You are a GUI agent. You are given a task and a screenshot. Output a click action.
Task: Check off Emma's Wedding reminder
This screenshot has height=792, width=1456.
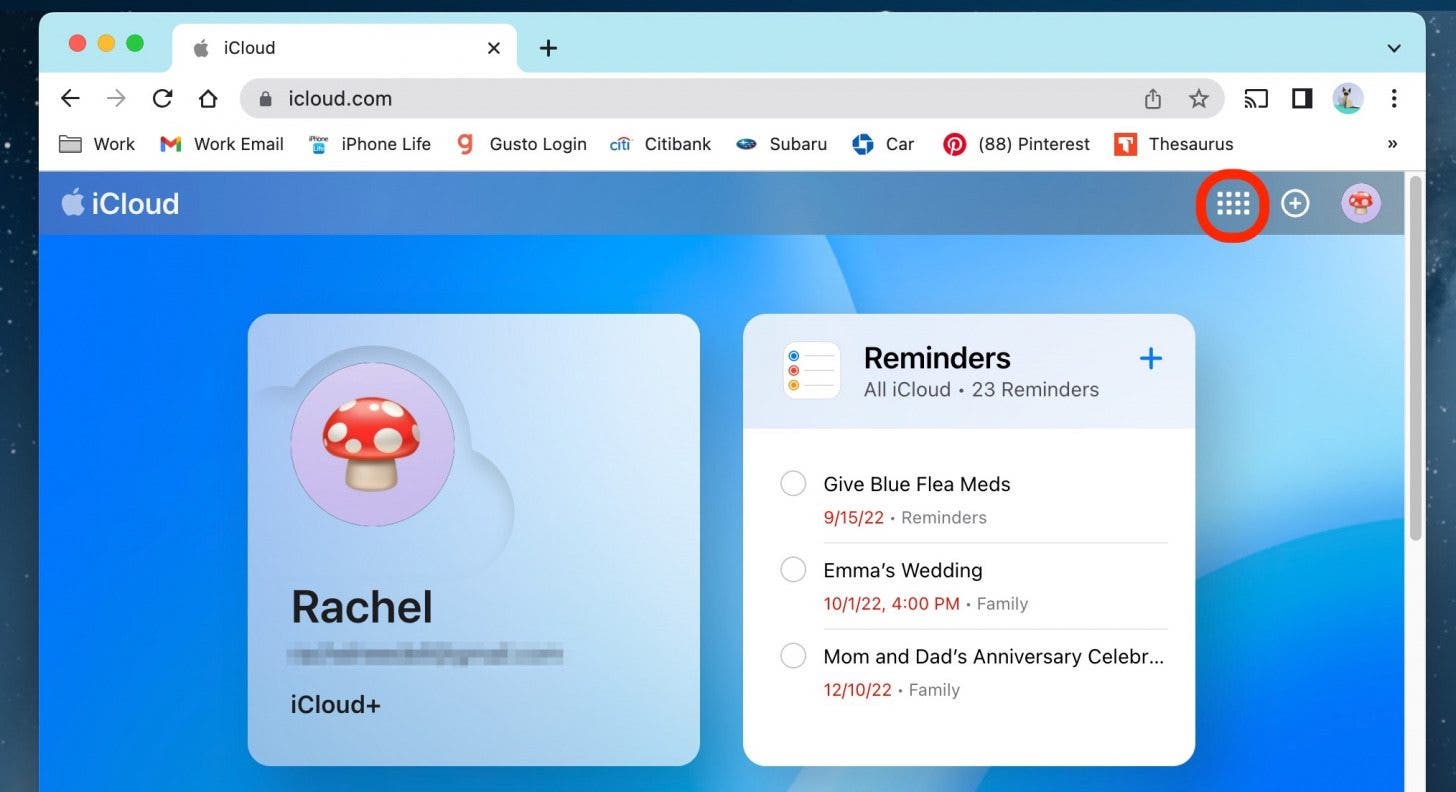[793, 570]
